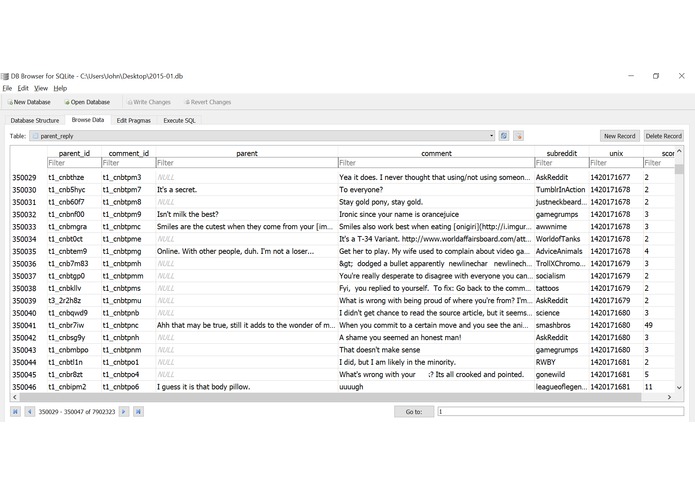Click the comment_id filter field

(129, 163)
